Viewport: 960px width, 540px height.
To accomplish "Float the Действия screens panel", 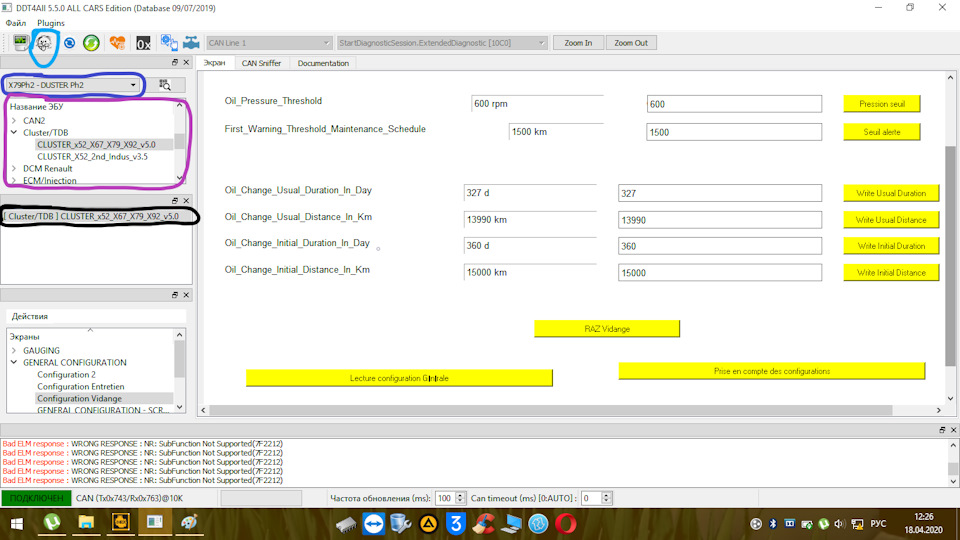I will click(x=174, y=295).
